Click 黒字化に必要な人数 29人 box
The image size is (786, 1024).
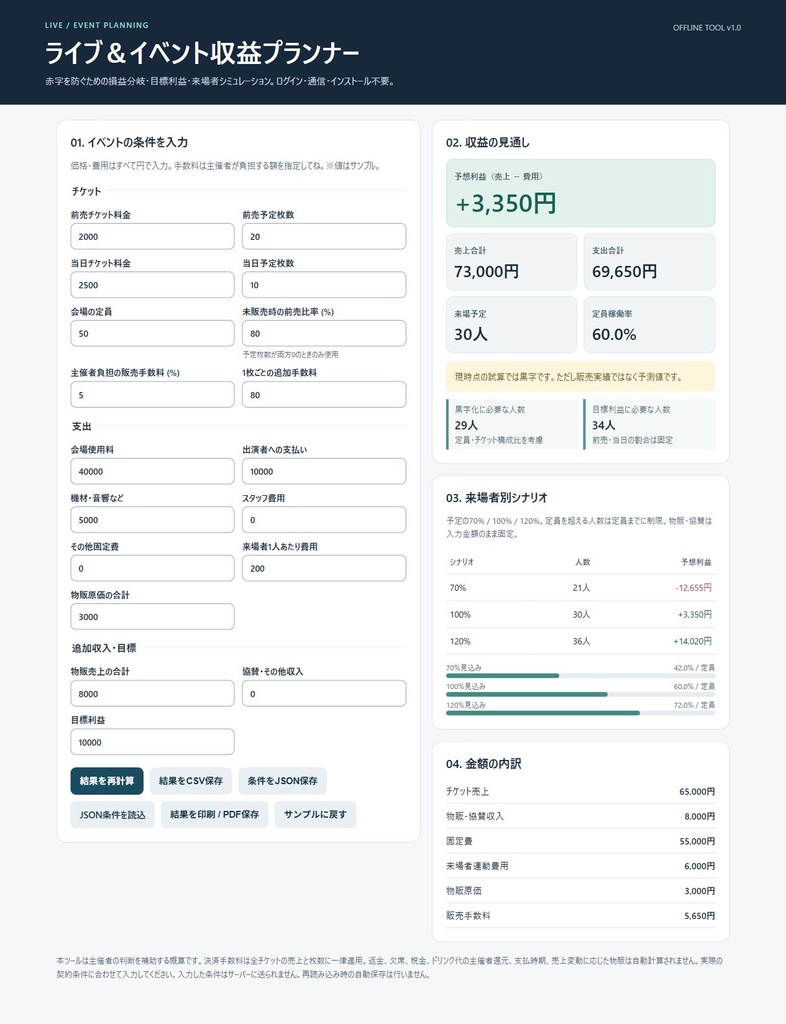[512, 424]
